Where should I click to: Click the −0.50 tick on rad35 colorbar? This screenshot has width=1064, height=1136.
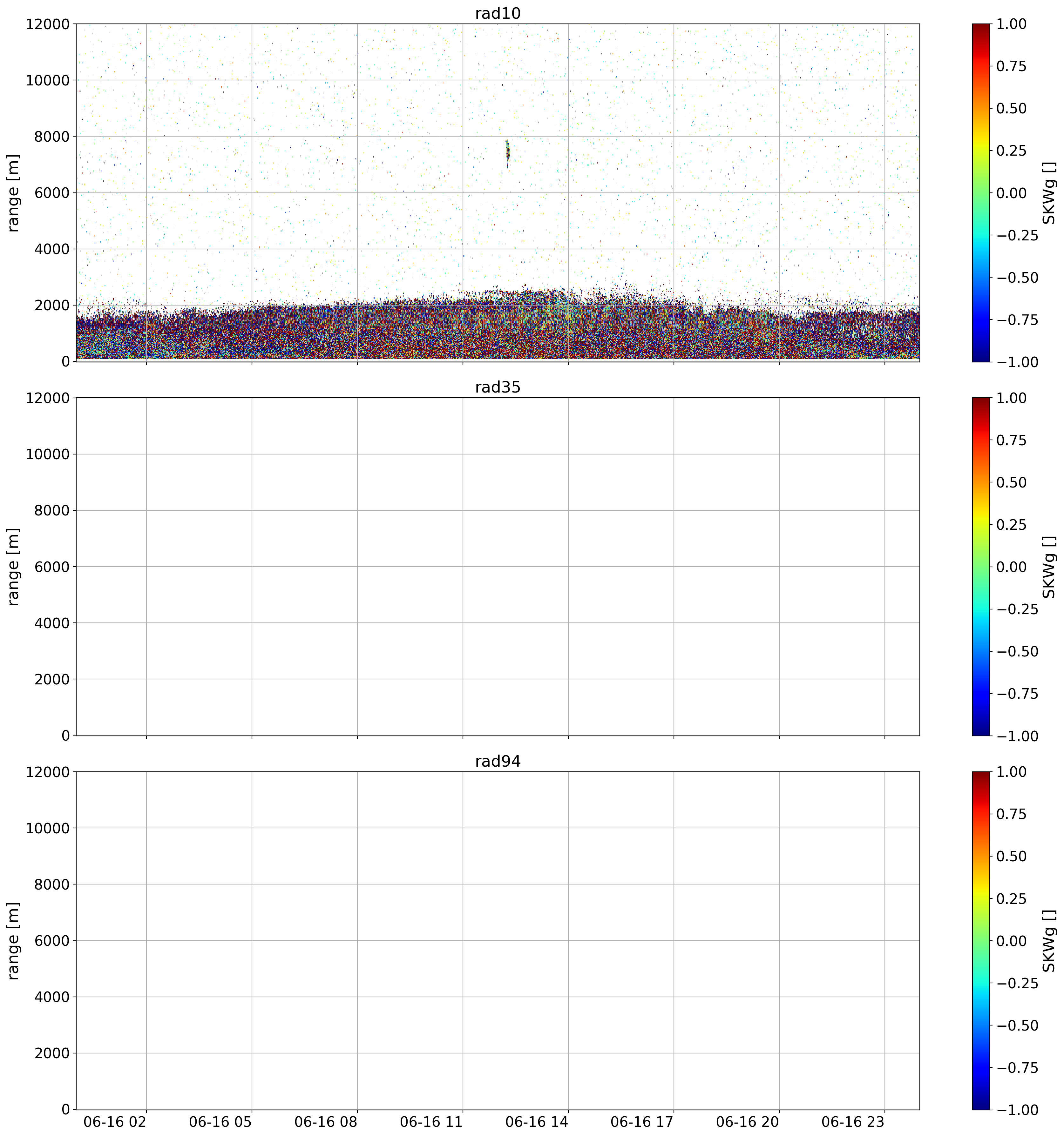(1018, 651)
